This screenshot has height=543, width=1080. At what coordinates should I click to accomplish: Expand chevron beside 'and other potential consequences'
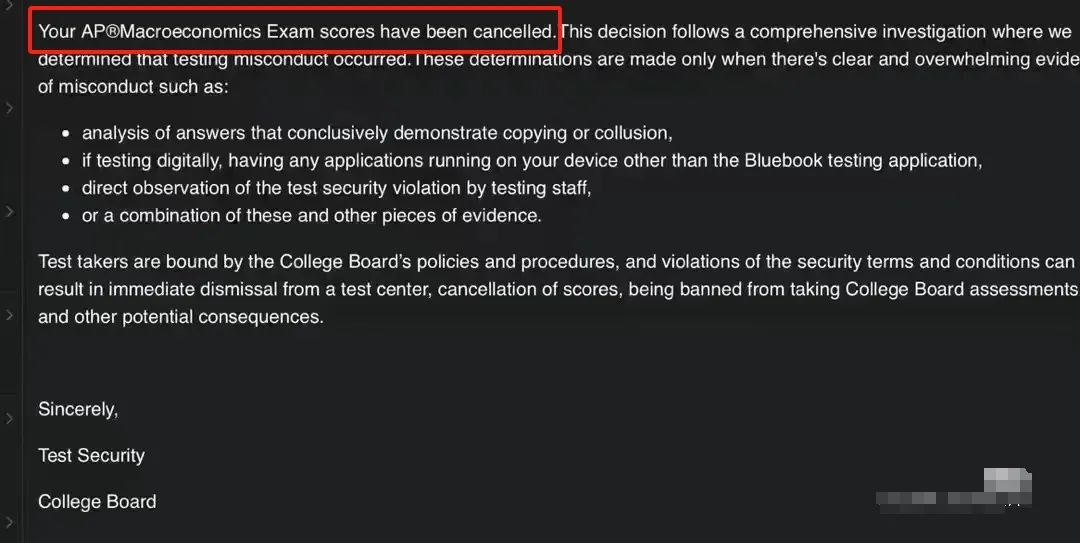[9, 316]
